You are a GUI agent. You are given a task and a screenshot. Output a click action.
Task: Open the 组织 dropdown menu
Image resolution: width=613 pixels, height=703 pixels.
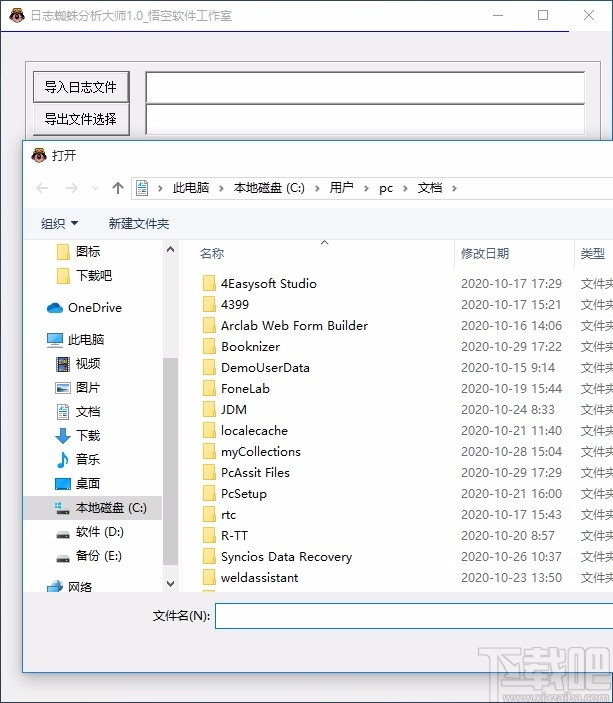click(59, 223)
